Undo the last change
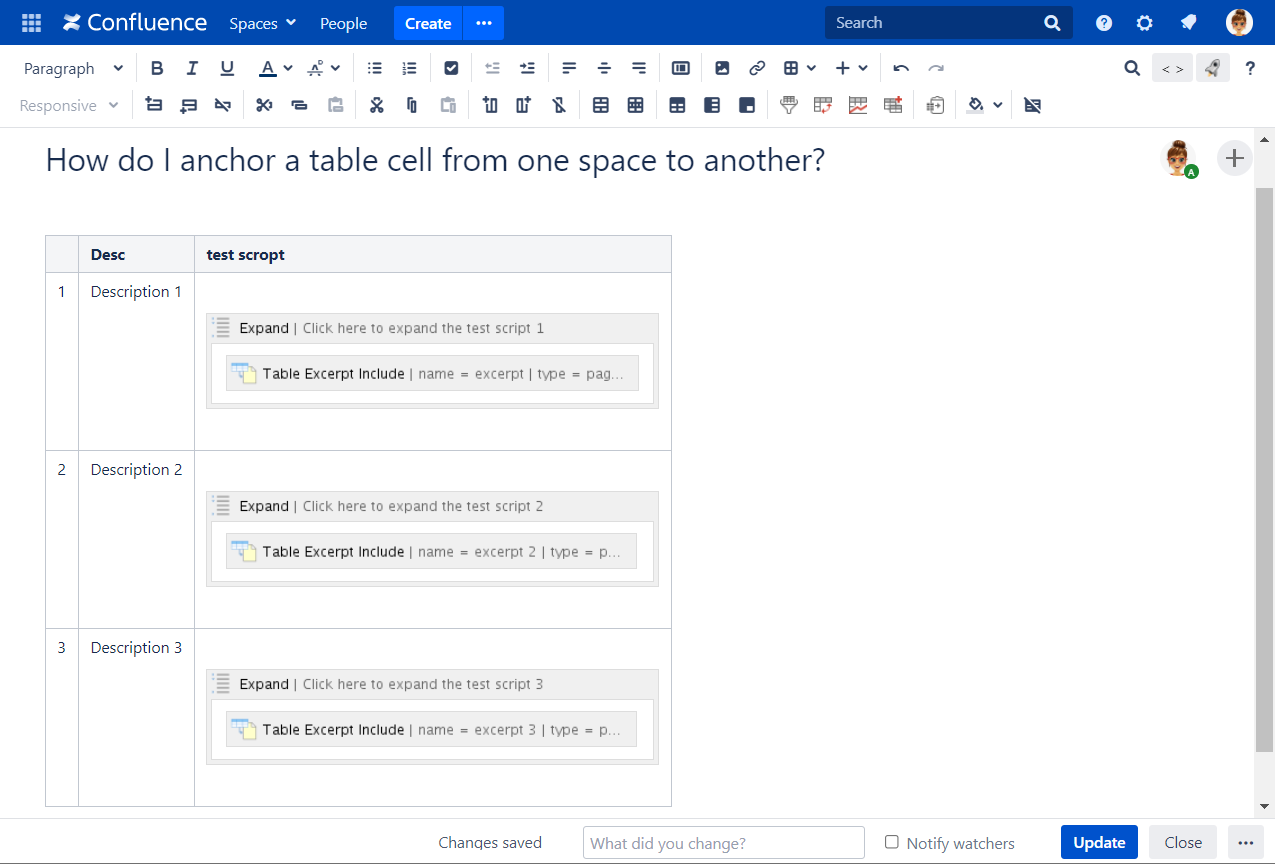This screenshot has width=1275, height=864. tap(901, 67)
